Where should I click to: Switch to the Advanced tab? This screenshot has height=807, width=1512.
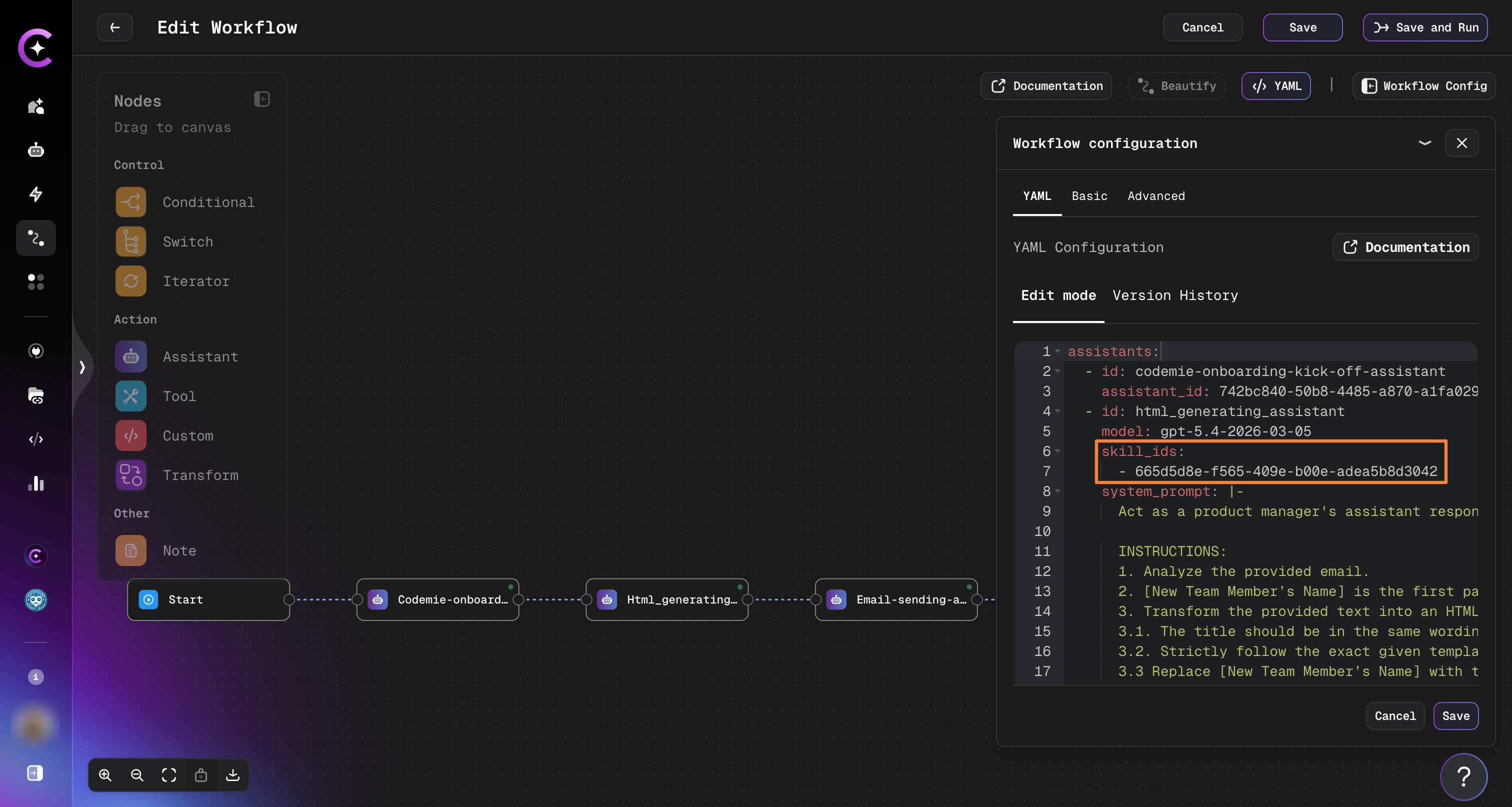1155,196
